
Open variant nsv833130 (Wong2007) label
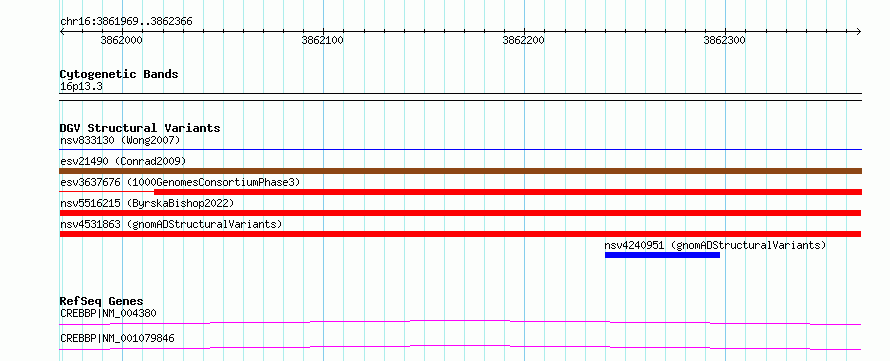pyautogui.click(x=120, y=140)
